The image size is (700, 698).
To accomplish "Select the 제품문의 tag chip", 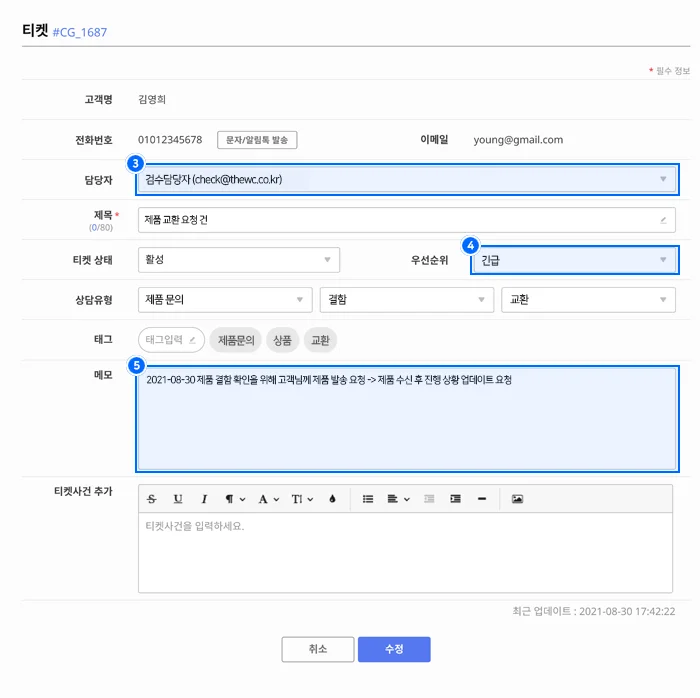I will (x=236, y=341).
